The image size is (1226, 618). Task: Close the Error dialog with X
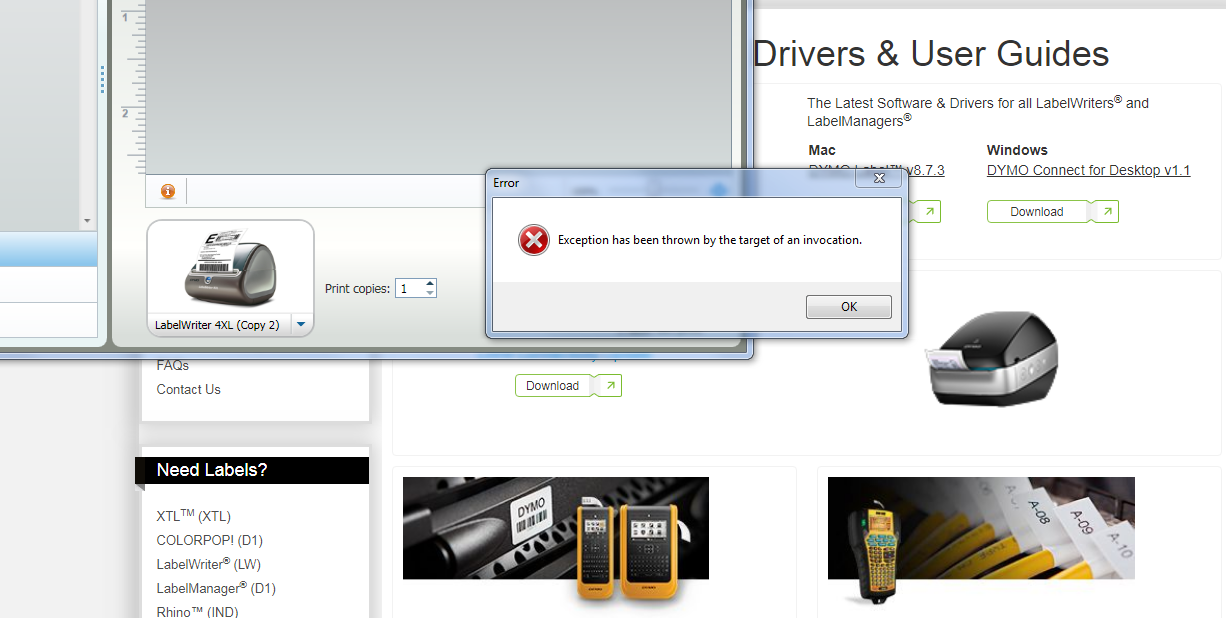click(x=879, y=178)
